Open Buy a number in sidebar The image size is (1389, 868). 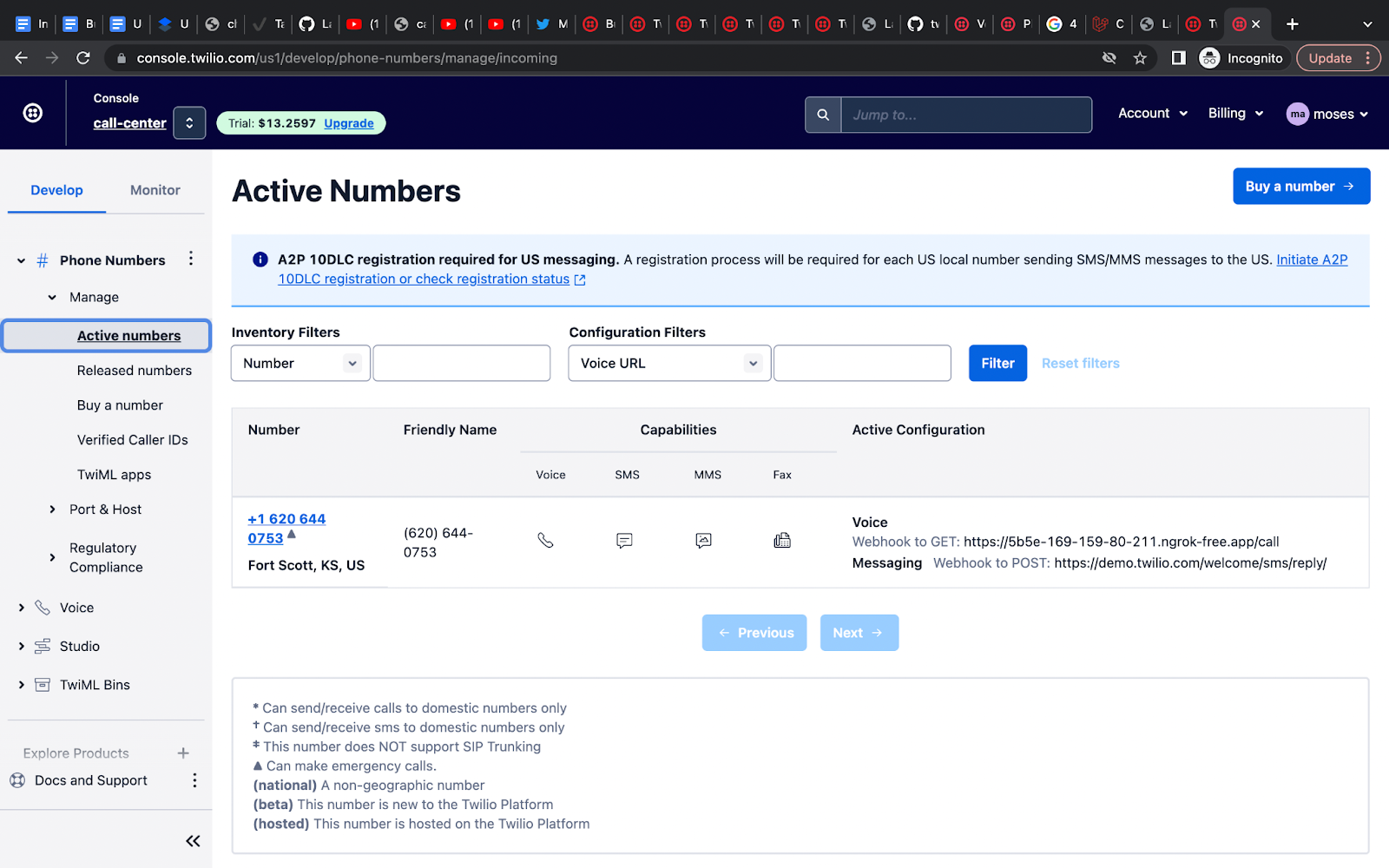pos(120,405)
